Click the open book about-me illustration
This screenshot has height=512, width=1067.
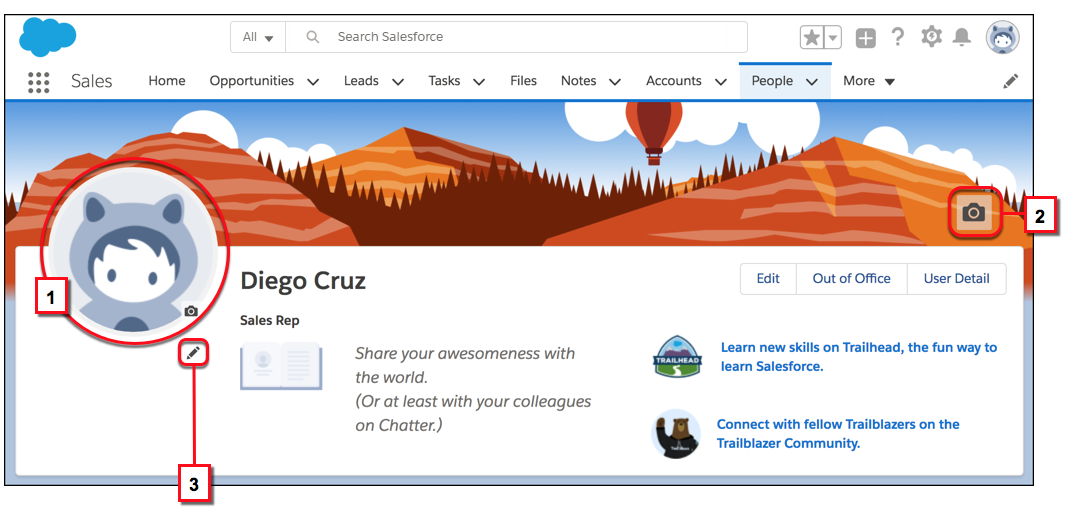[x=281, y=366]
